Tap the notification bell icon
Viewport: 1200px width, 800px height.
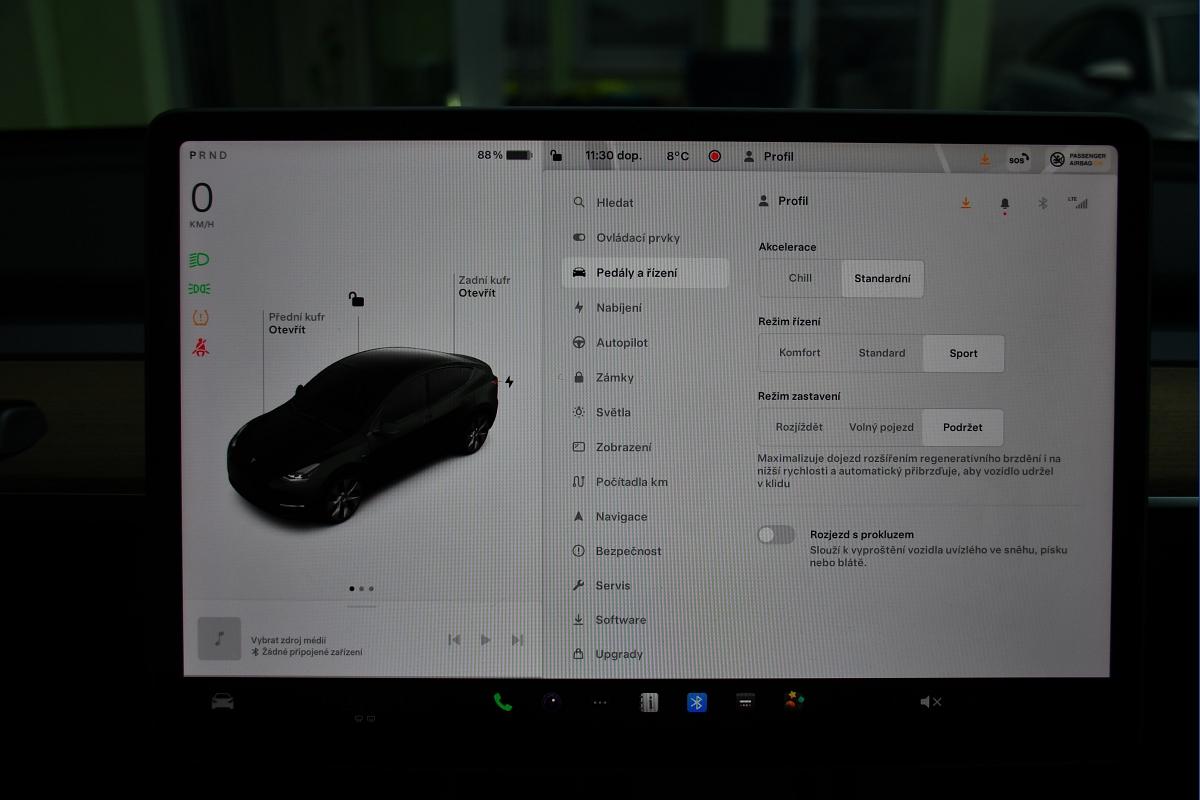click(1005, 203)
